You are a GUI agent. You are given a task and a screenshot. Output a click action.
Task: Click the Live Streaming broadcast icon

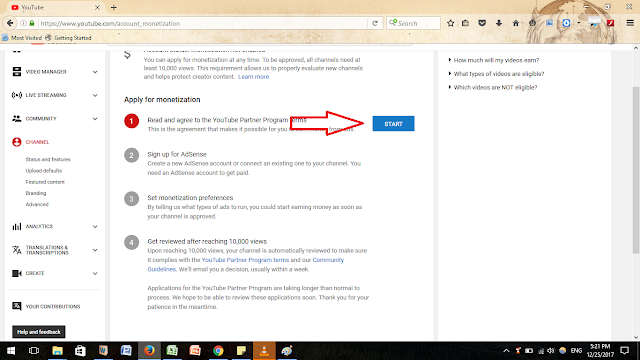coord(17,95)
